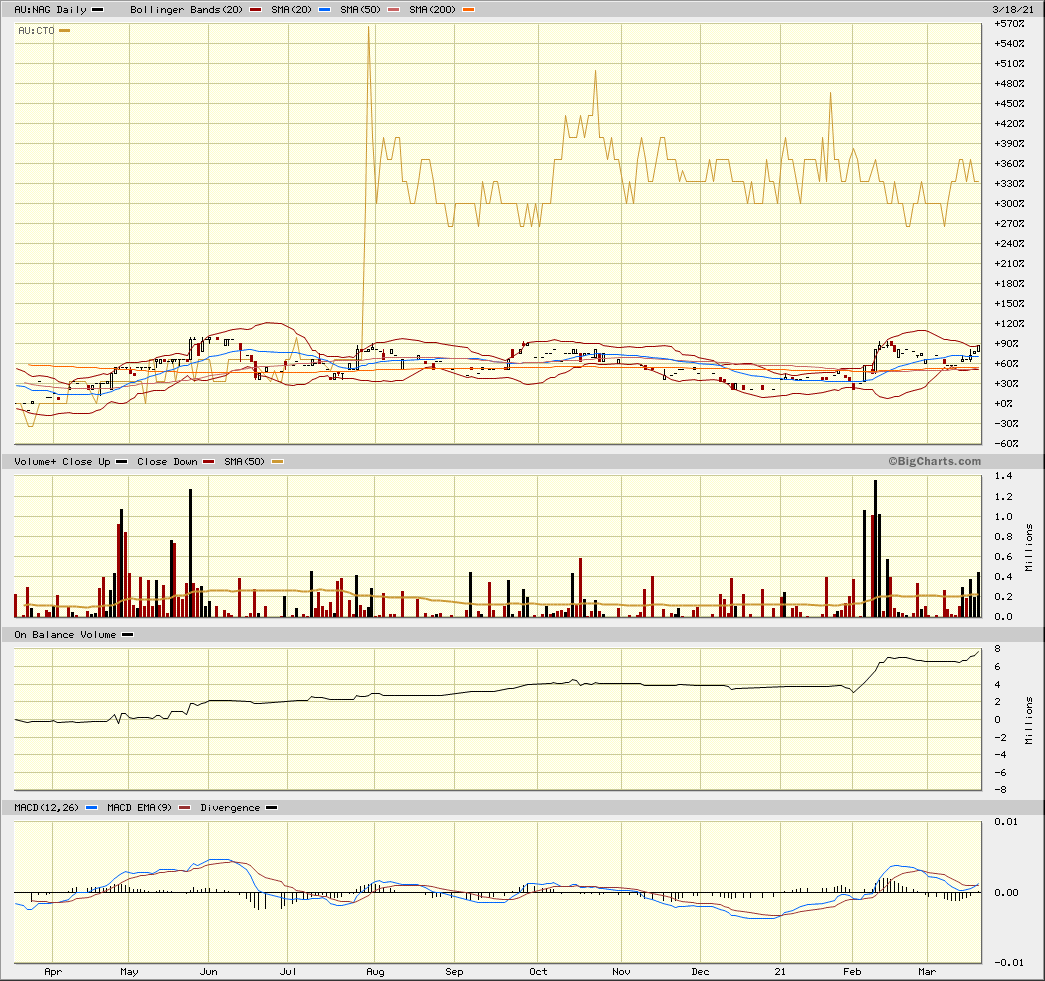Click the May month label on the time axis
Image resolution: width=1045 pixels, height=981 pixels.
coord(129,972)
